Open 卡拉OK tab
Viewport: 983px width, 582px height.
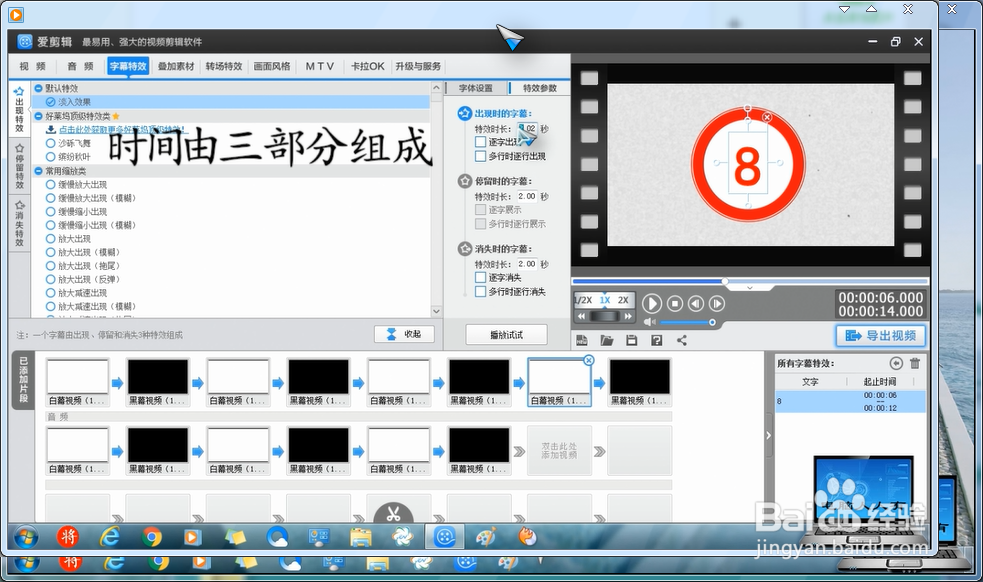tap(368, 66)
